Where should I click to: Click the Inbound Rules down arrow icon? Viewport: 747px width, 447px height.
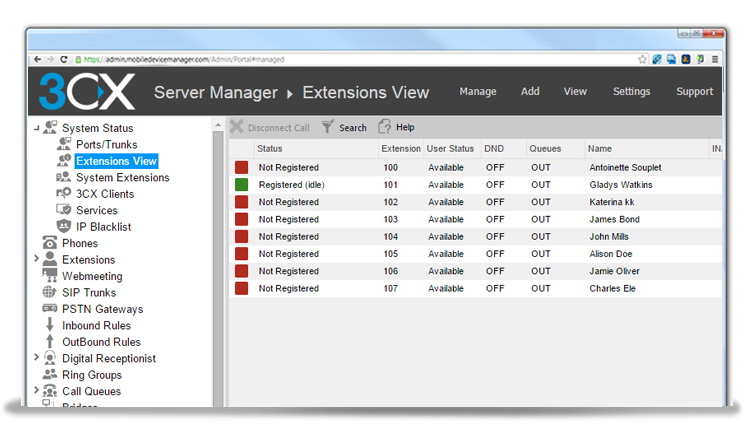click(x=49, y=325)
